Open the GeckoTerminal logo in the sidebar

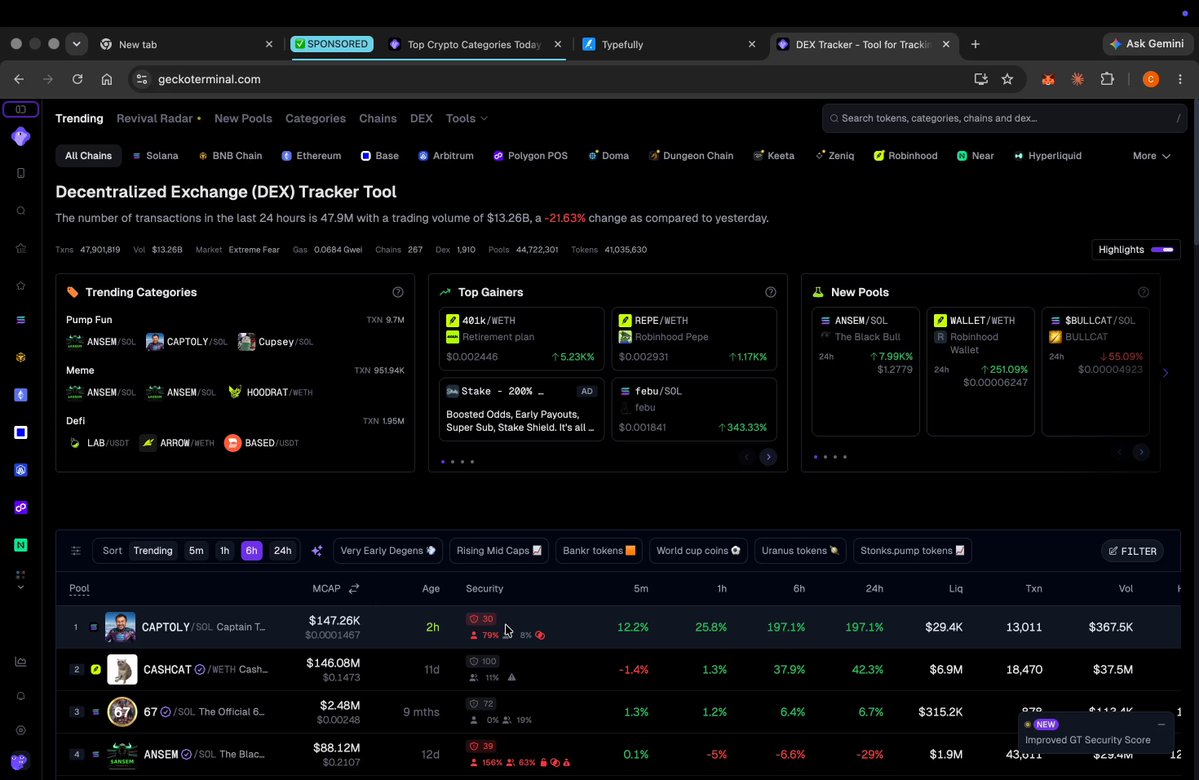point(21,137)
